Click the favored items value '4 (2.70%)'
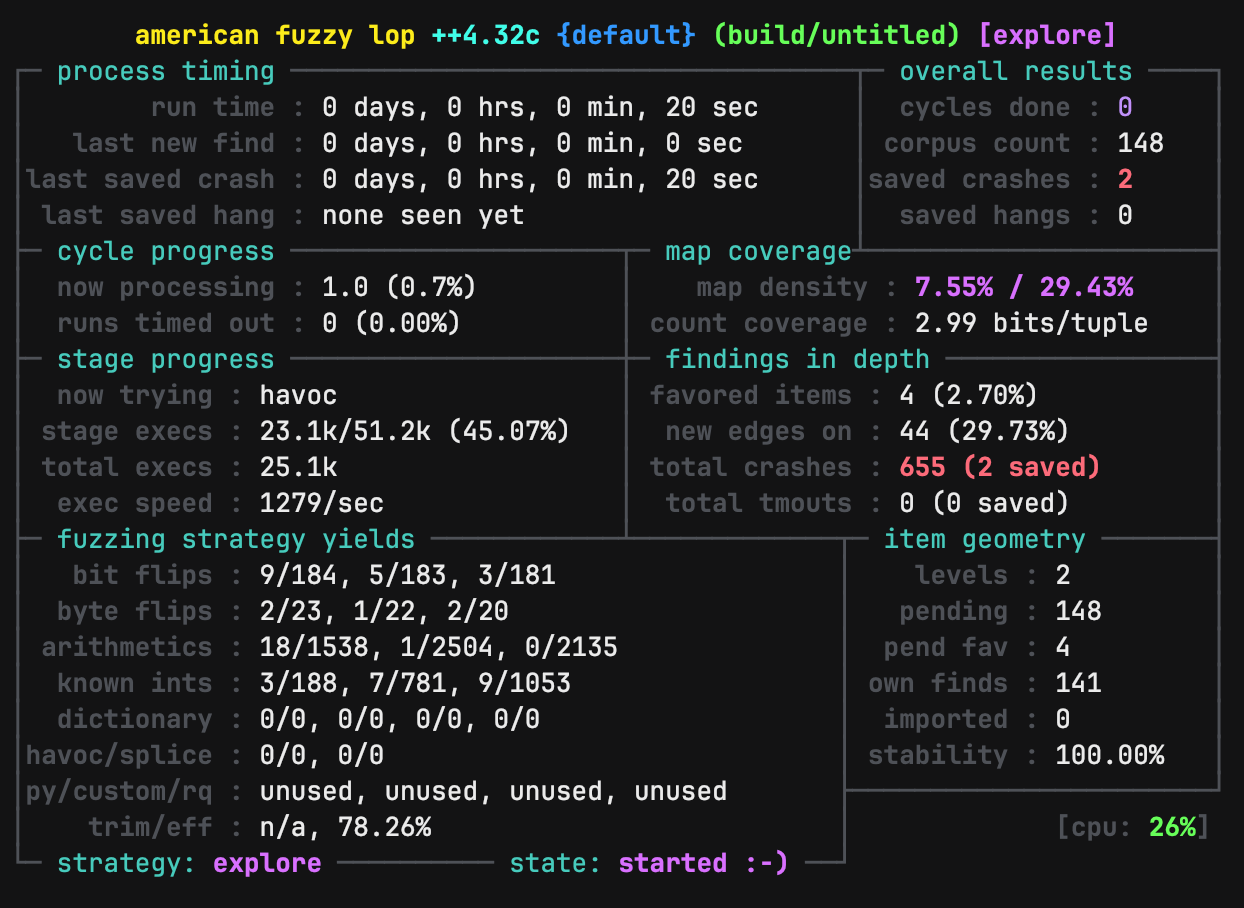This screenshot has height=908, width=1244. click(x=968, y=396)
